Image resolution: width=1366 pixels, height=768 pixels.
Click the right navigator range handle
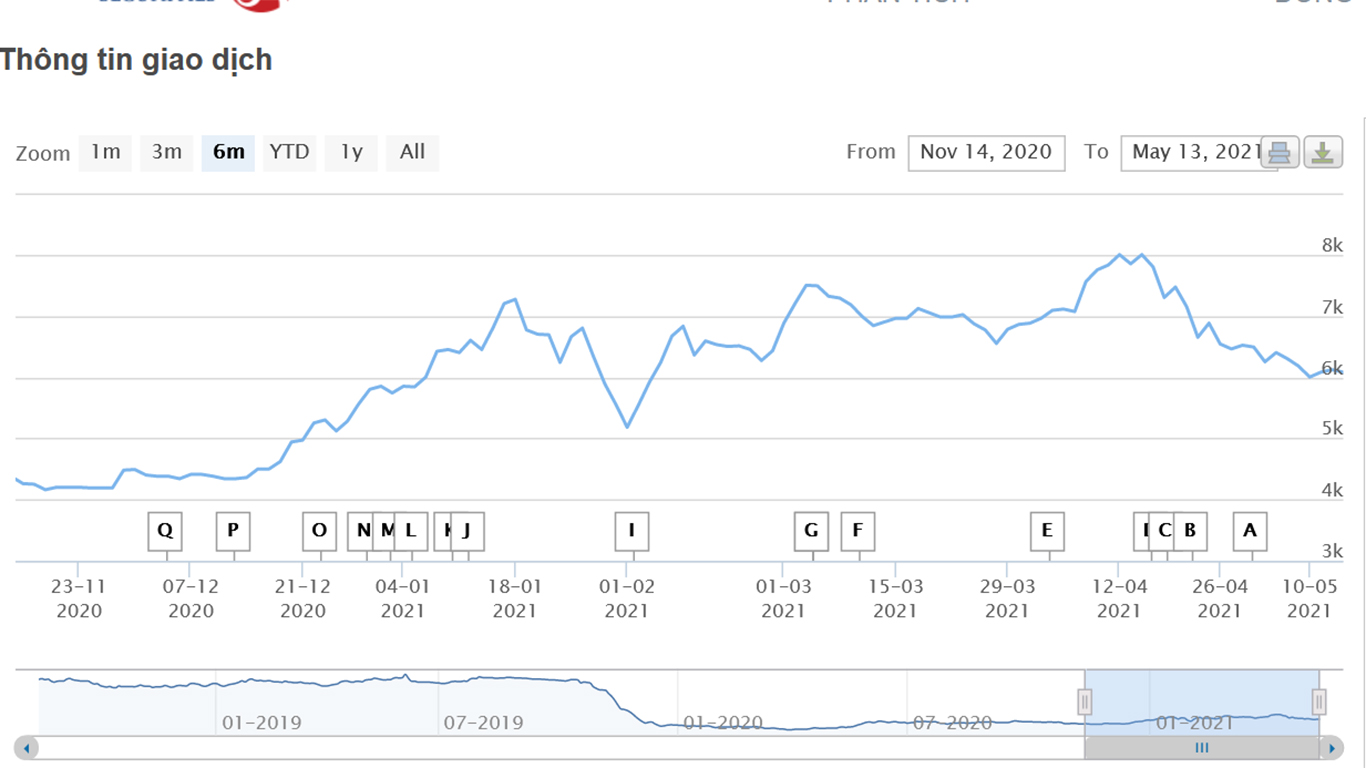tap(1319, 702)
